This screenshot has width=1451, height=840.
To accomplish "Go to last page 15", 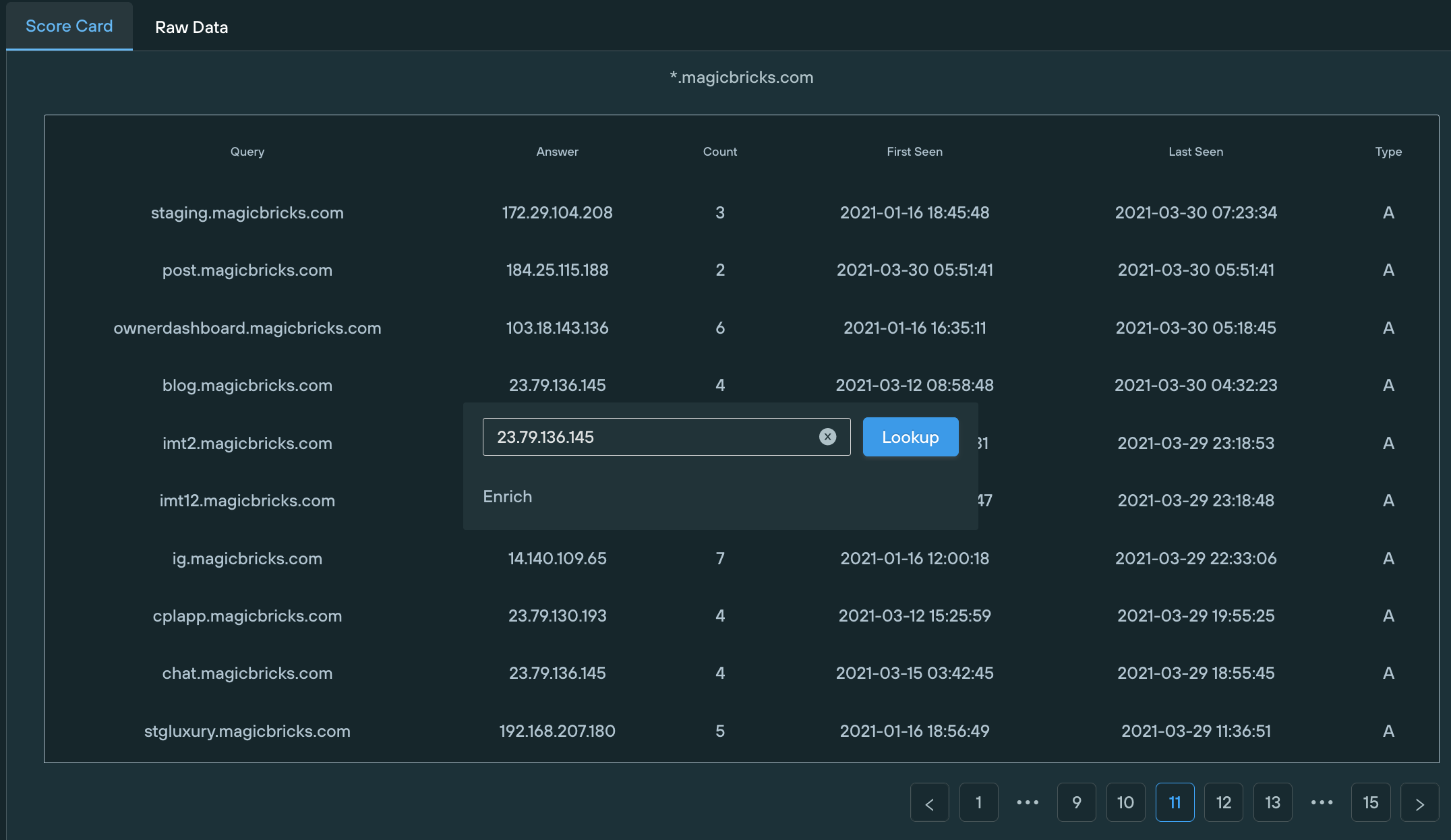I will (x=1371, y=802).
